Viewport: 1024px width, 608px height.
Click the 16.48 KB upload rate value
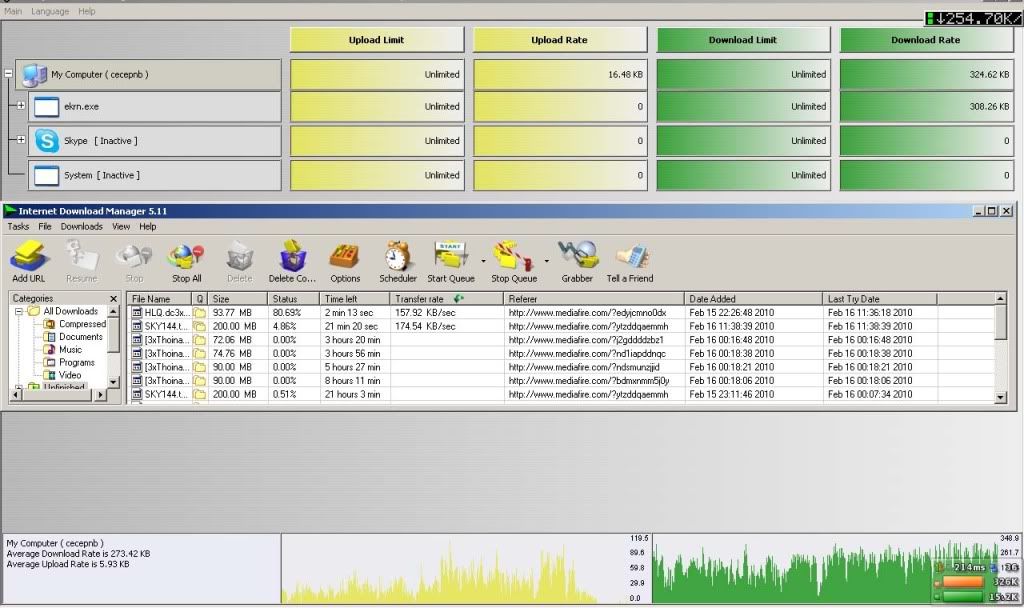pos(625,74)
